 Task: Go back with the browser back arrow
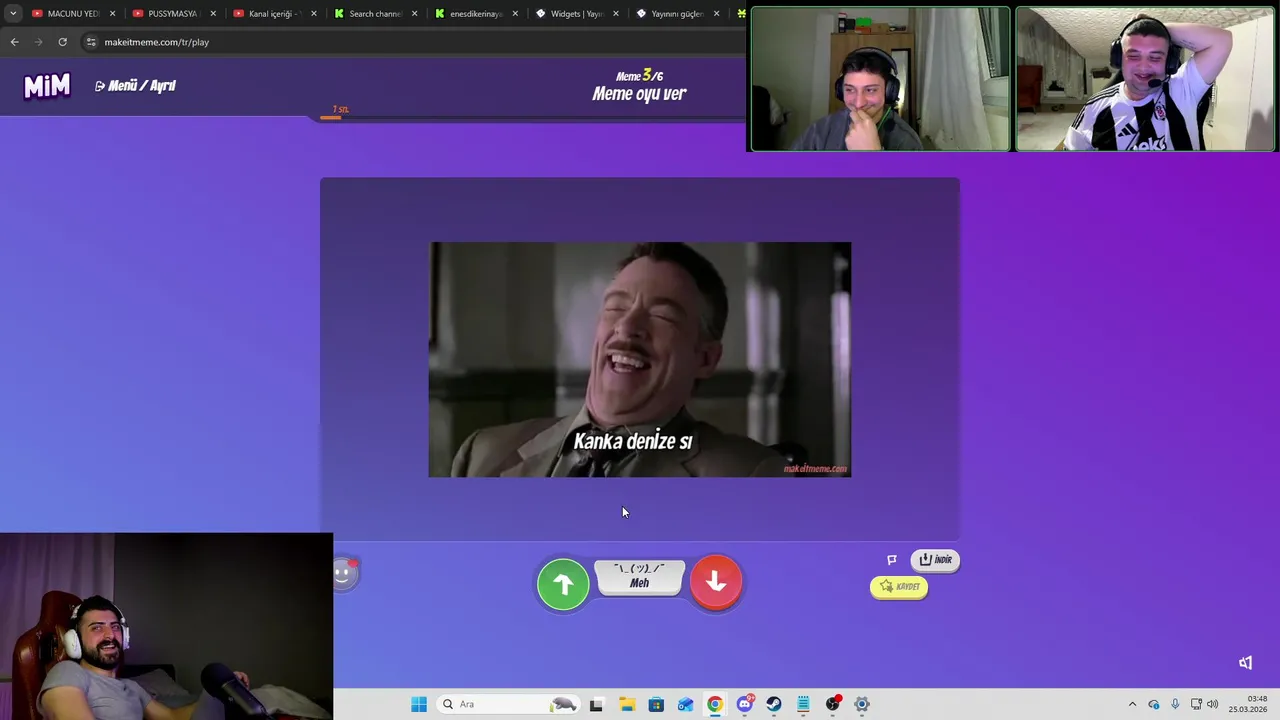point(14,42)
